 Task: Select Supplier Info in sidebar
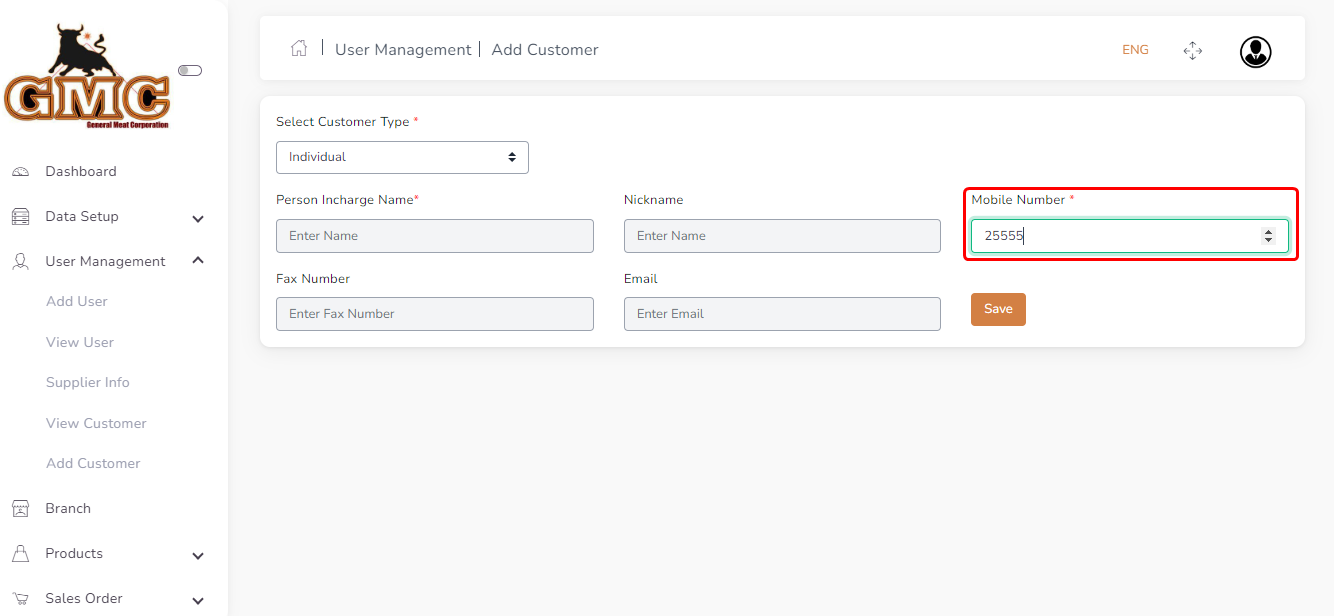[88, 382]
